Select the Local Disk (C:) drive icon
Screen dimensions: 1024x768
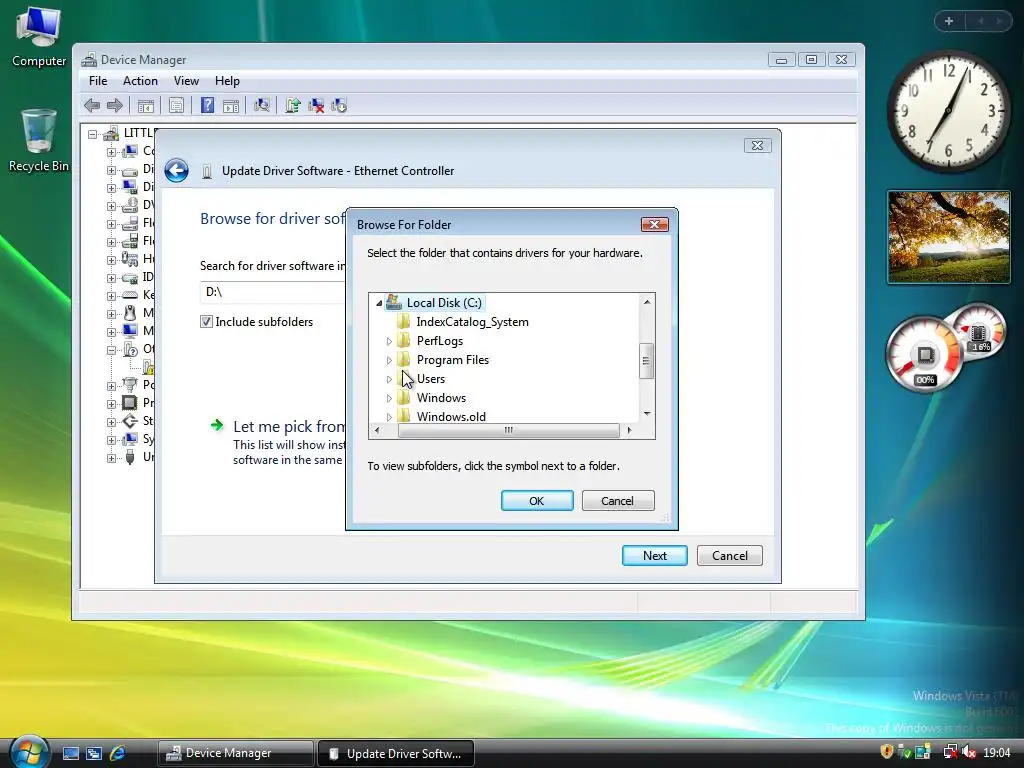click(394, 302)
